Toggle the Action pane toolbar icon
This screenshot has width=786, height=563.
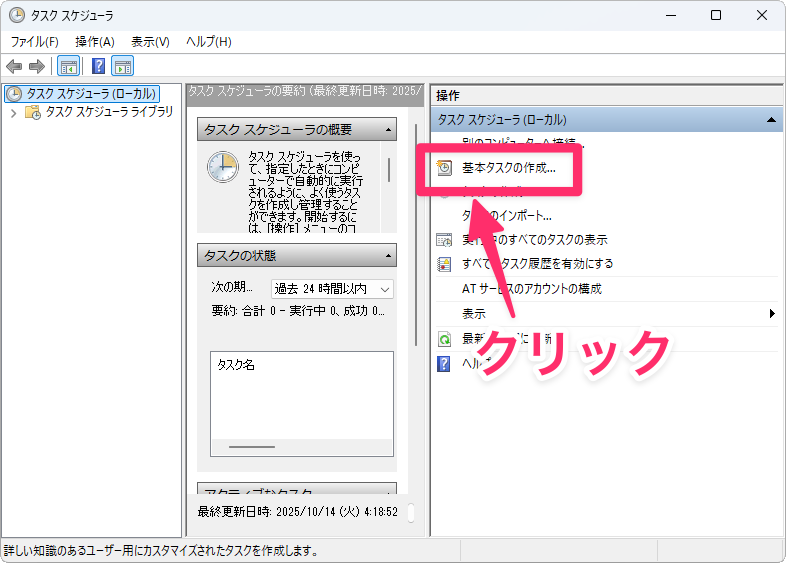(x=123, y=67)
